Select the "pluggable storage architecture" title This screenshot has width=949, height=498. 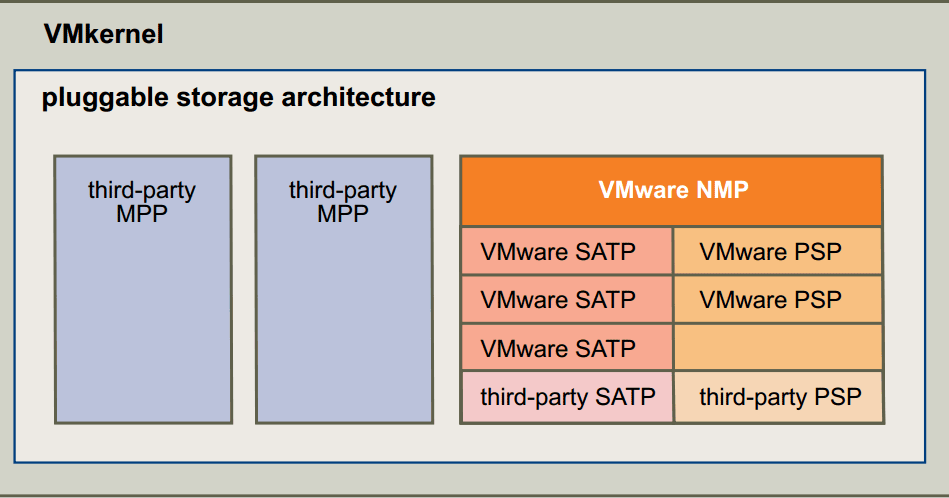[238, 97]
